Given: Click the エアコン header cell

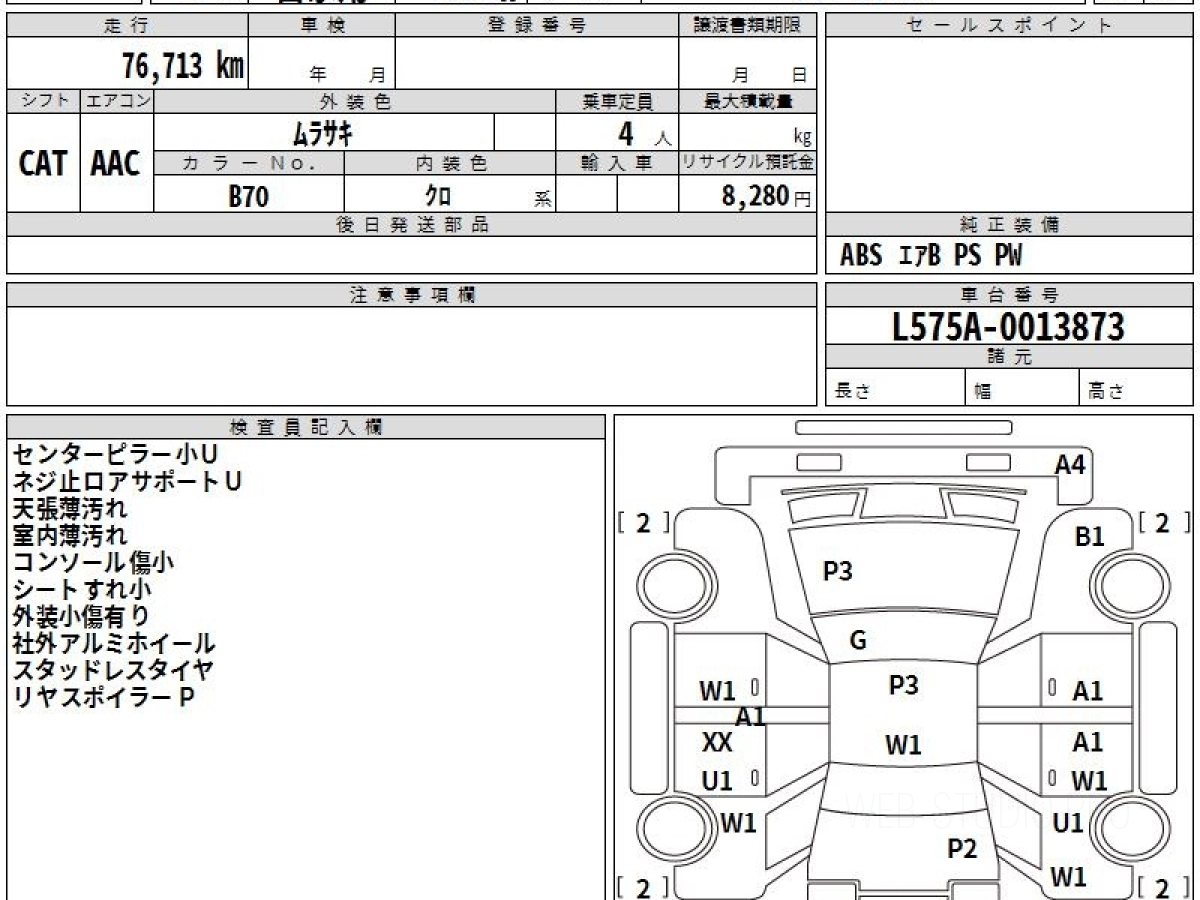Looking at the screenshot, I should point(117,101).
